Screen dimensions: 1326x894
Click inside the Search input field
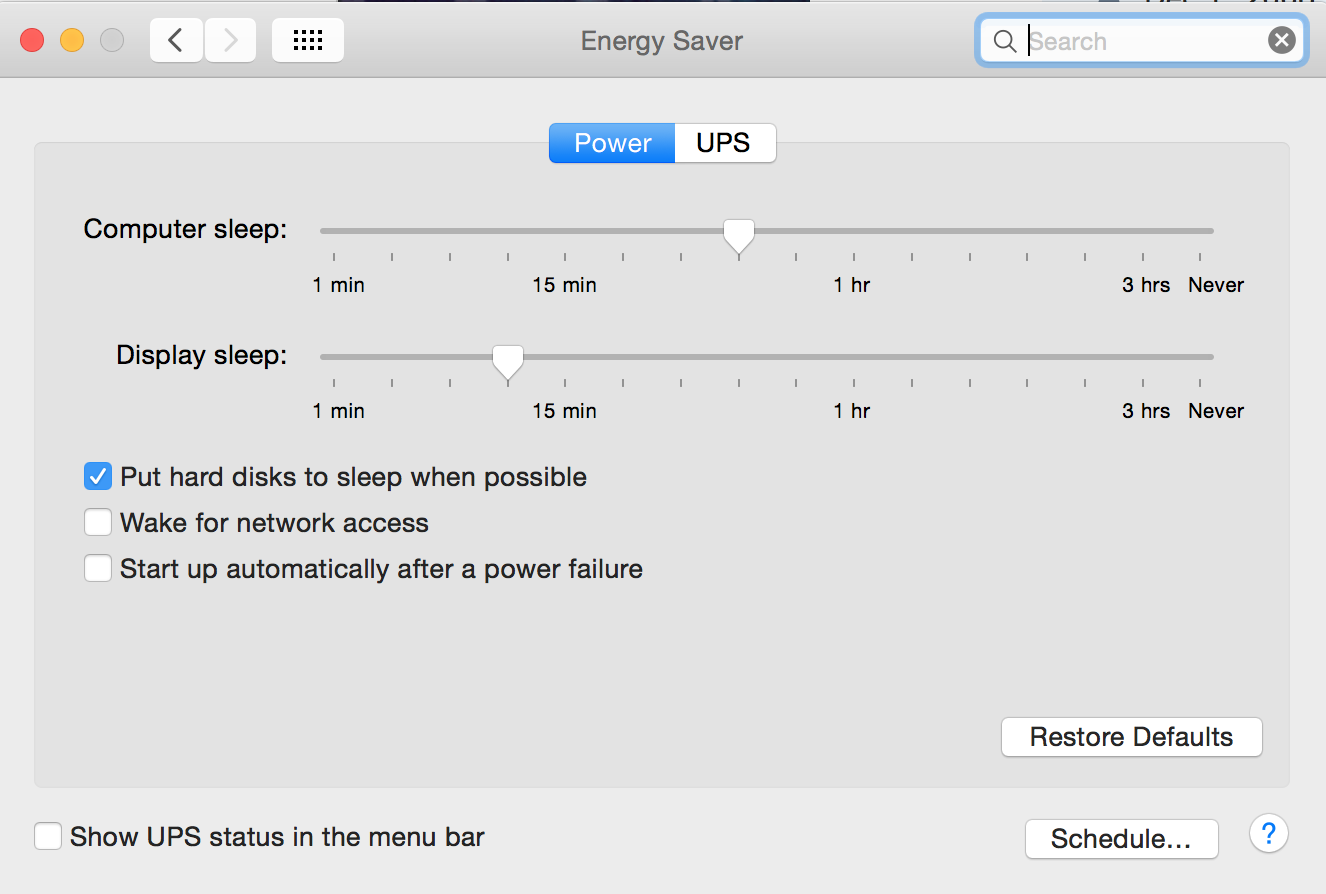1143,41
